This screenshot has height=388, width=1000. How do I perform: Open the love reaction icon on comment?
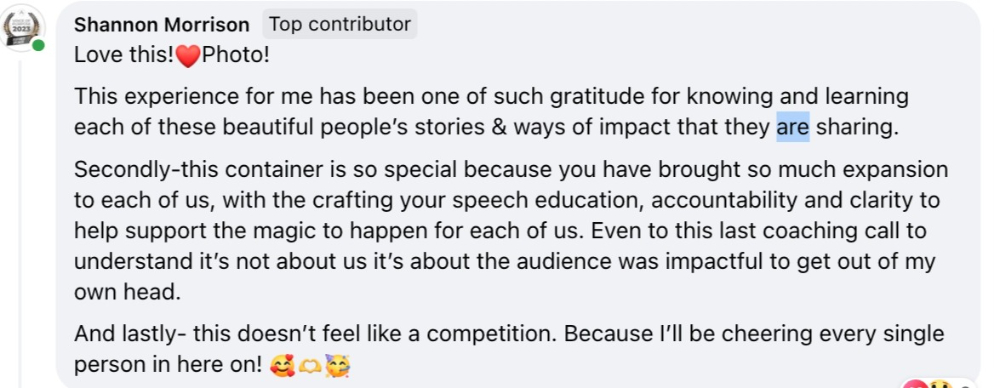click(914, 384)
